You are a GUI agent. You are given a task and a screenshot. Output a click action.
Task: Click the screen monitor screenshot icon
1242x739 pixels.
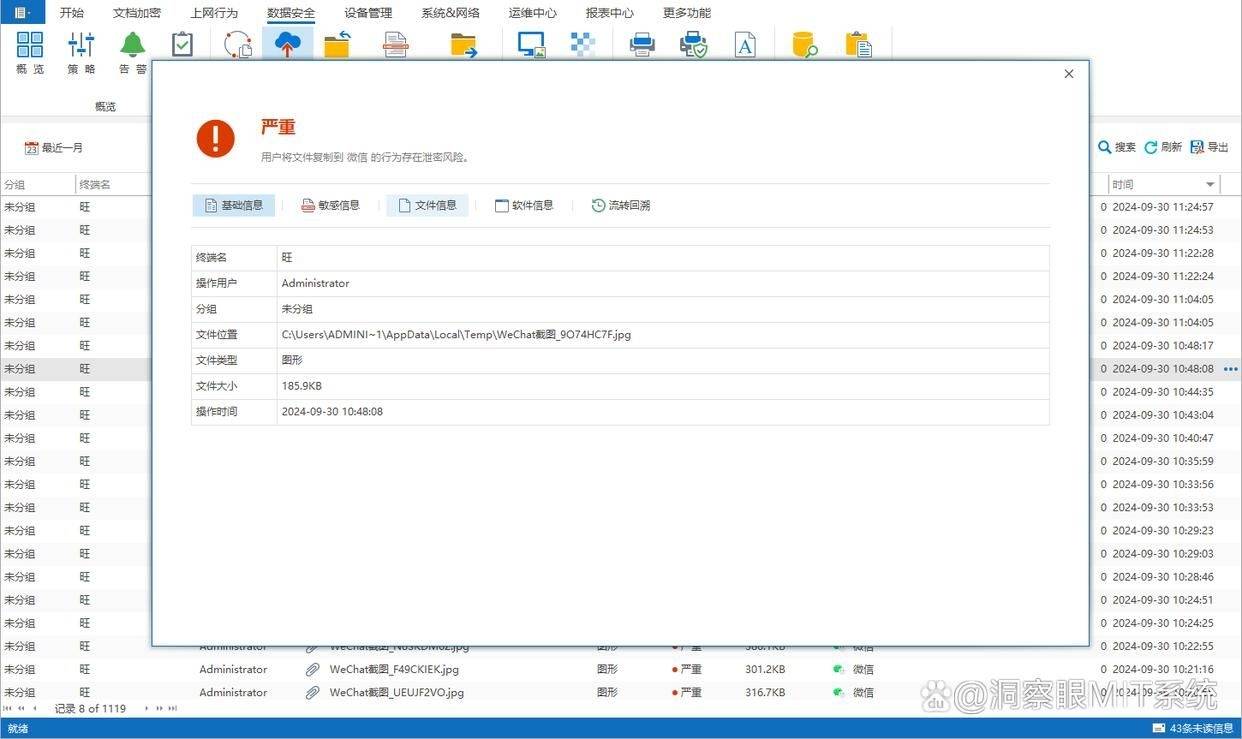531,44
